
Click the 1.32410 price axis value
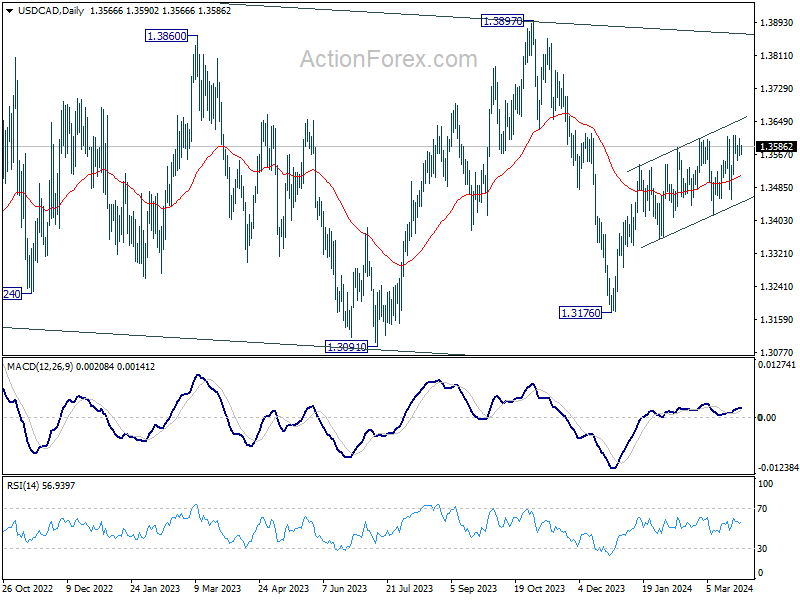776,286
